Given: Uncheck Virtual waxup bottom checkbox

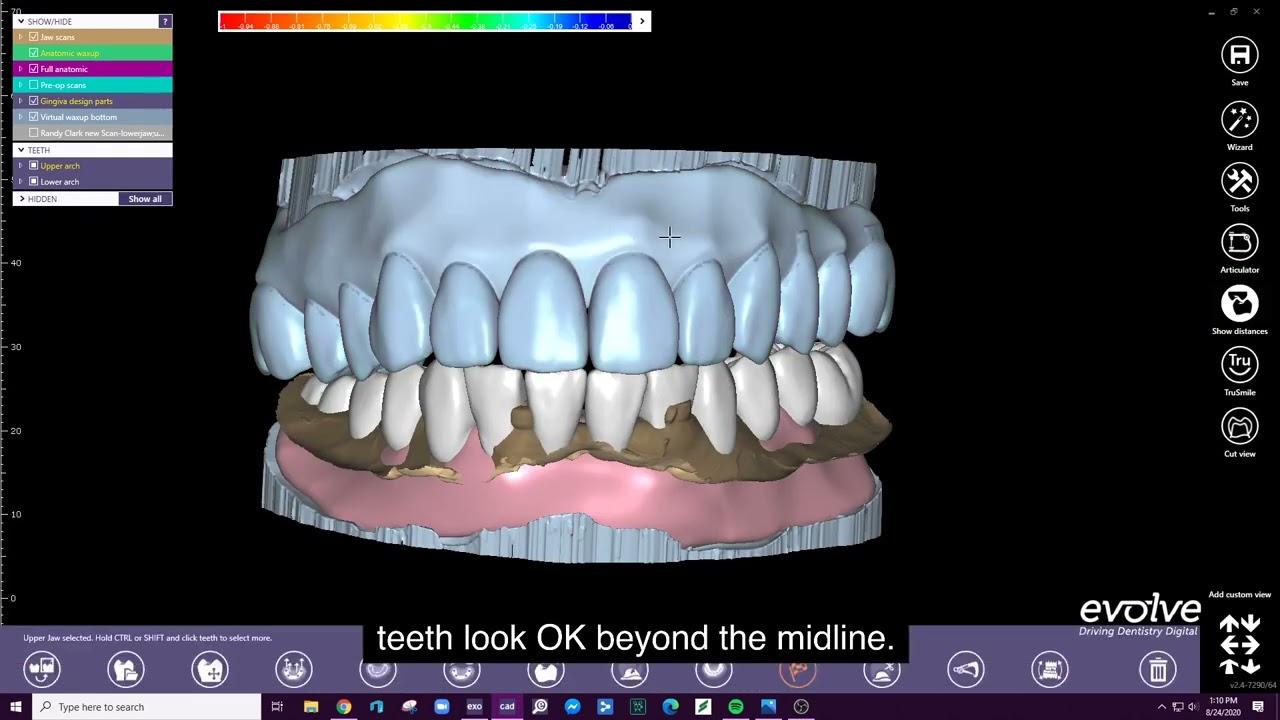Looking at the screenshot, I should pyautogui.click(x=34, y=117).
